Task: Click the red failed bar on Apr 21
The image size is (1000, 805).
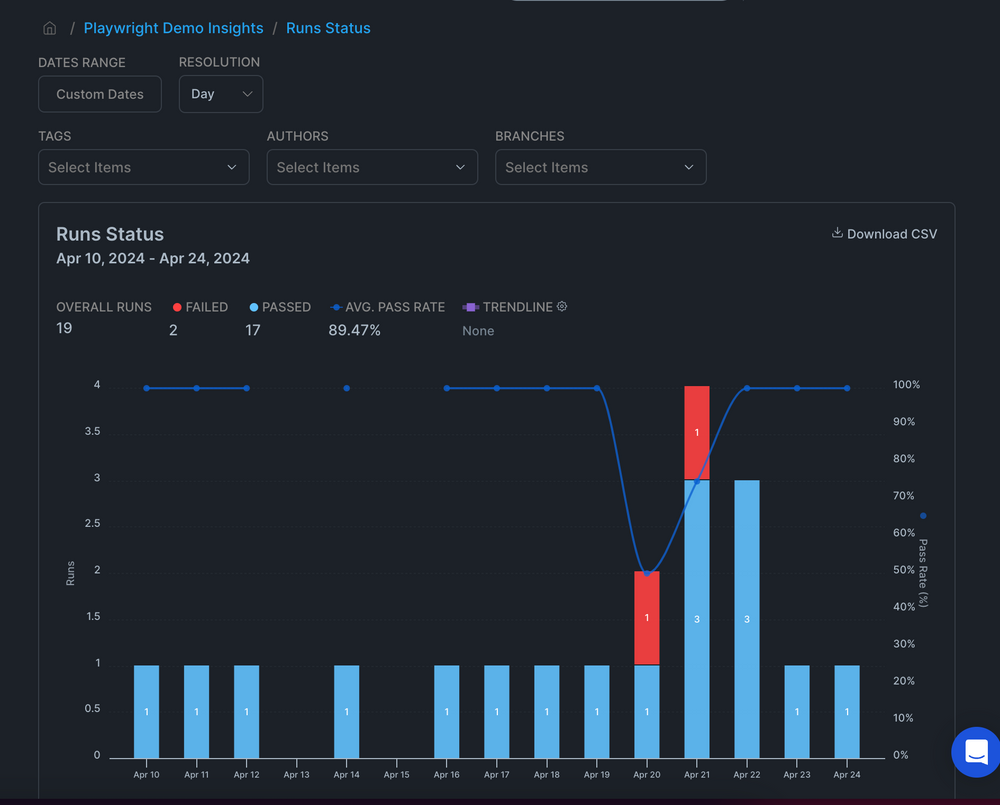Action: coord(696,430)
